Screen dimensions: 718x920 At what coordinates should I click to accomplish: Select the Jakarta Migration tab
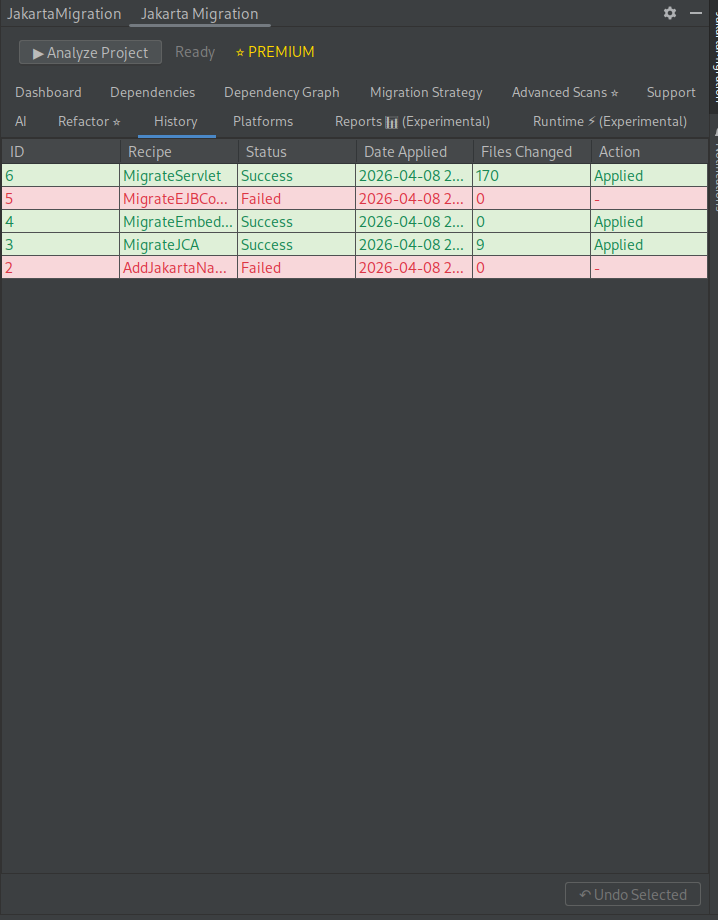(199, 13)
